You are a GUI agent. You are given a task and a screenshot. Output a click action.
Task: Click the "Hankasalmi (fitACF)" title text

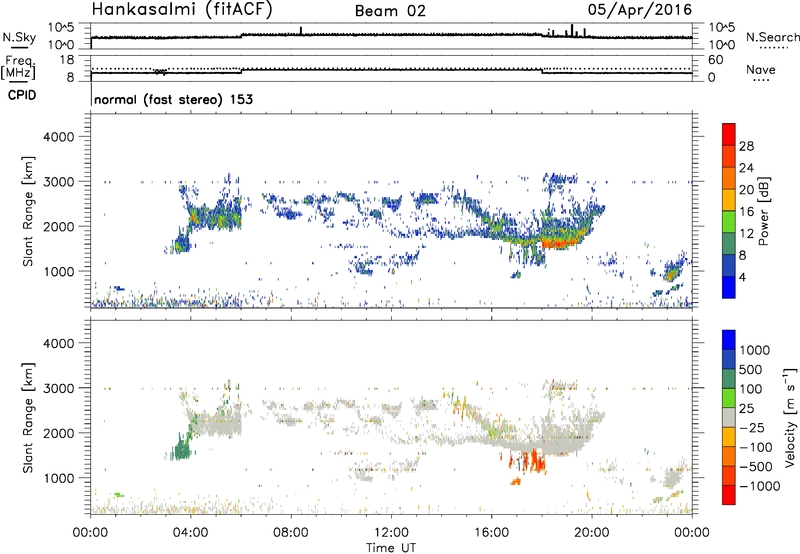182,10
